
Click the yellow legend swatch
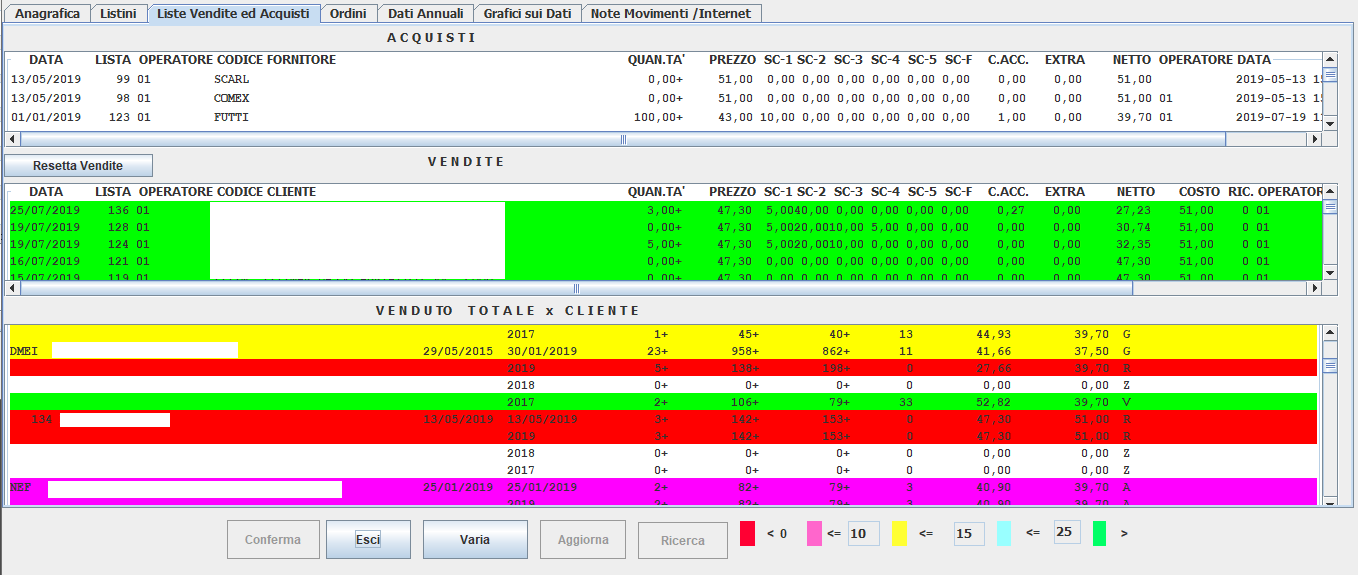[899, 533]
